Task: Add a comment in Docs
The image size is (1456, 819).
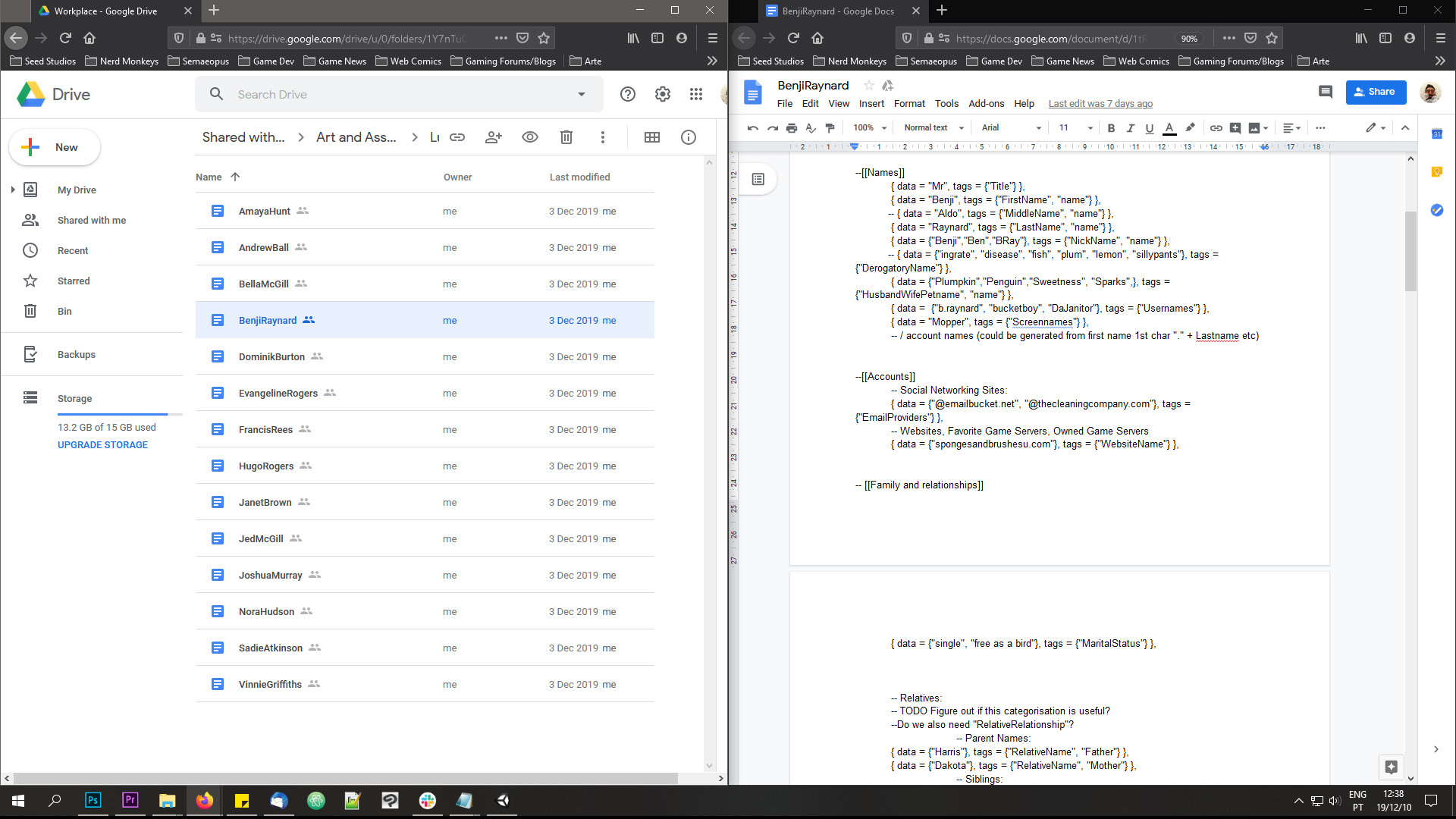Action: 1235,128
